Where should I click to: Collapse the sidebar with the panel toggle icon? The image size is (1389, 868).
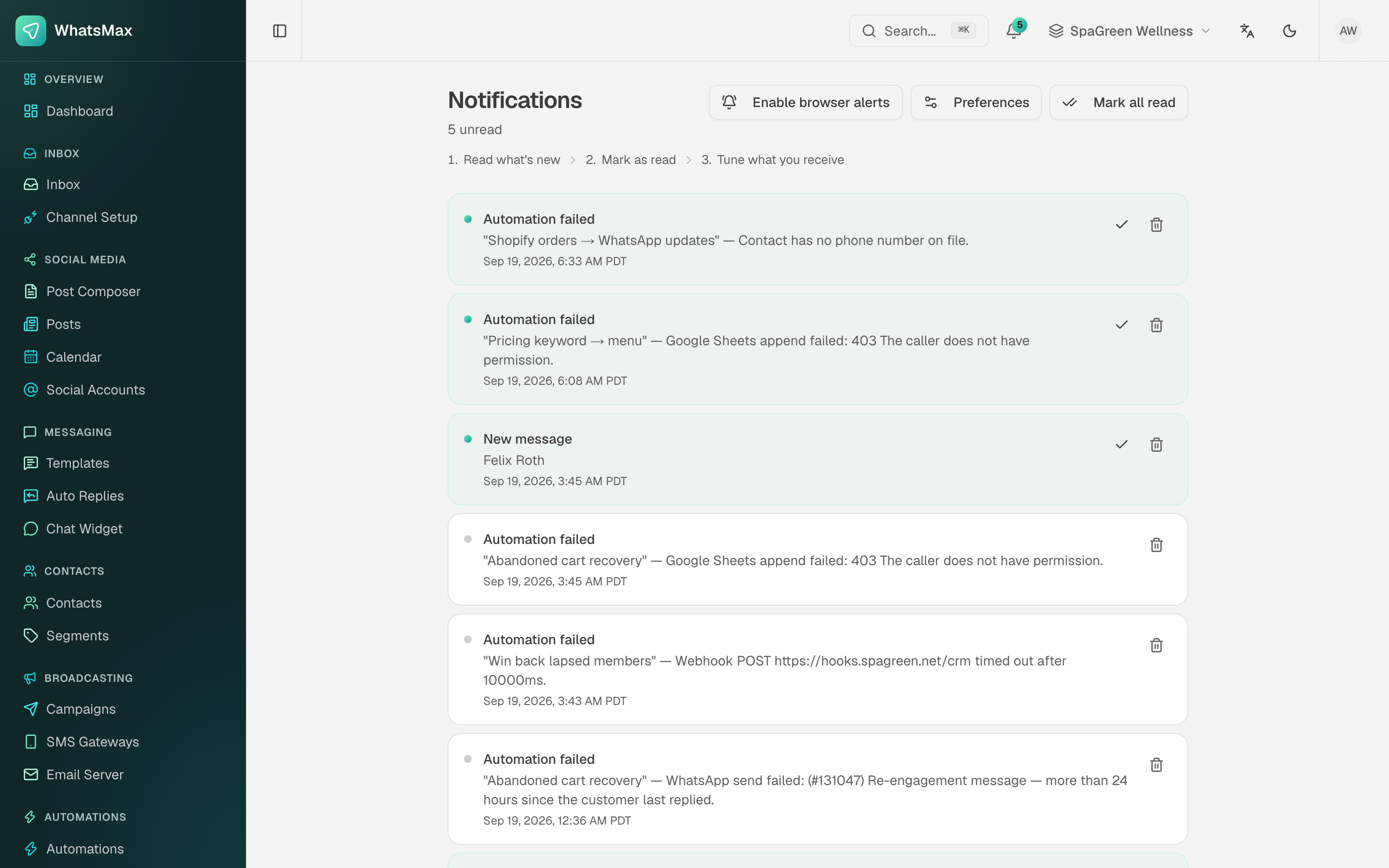[x=280, y=31]
